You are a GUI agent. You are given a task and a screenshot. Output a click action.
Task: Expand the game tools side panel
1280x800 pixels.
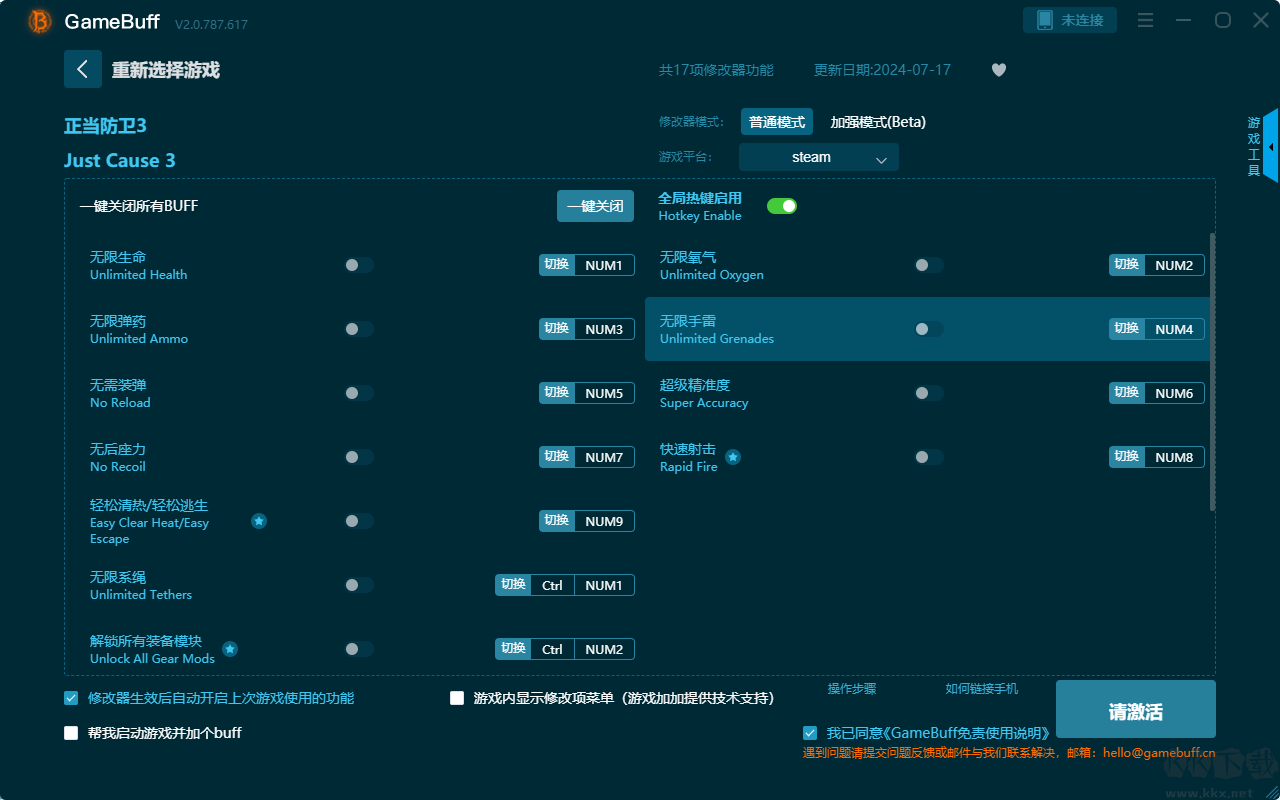1269,146
